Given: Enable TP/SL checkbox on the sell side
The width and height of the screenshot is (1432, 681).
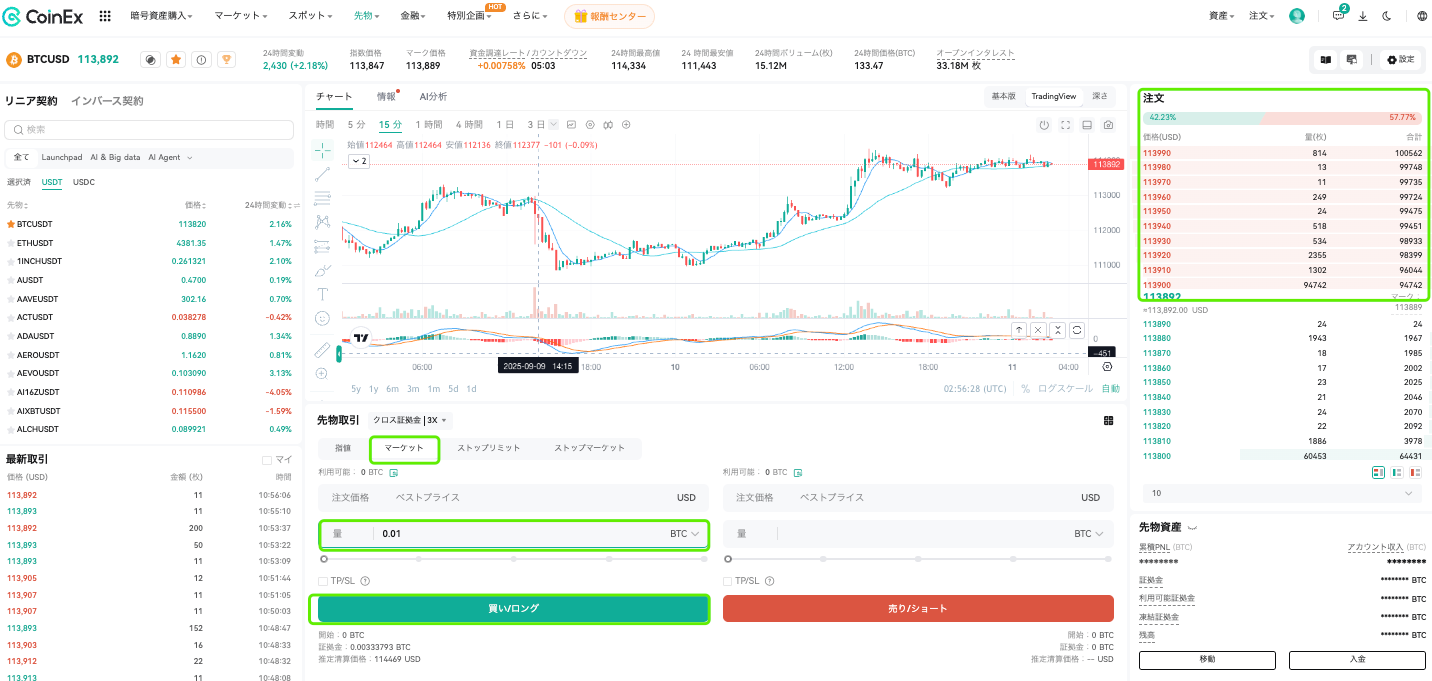Looking at the screenshot, I should (x=727, y=581).
